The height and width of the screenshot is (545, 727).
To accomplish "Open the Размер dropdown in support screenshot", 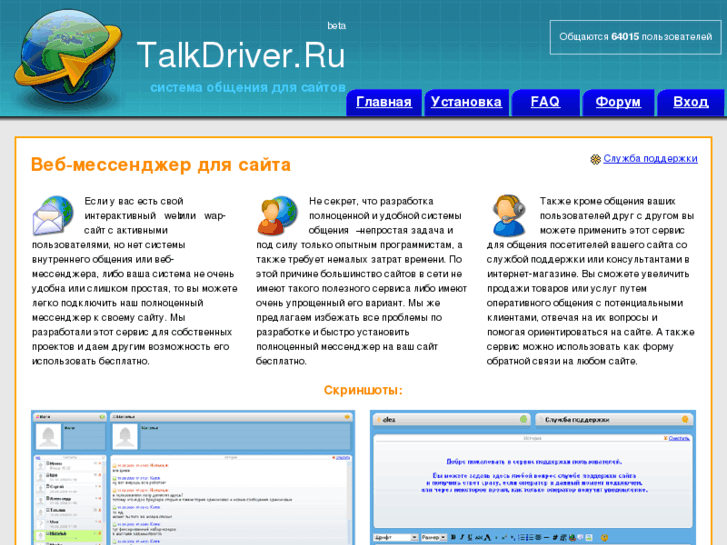I will [434, 538].
